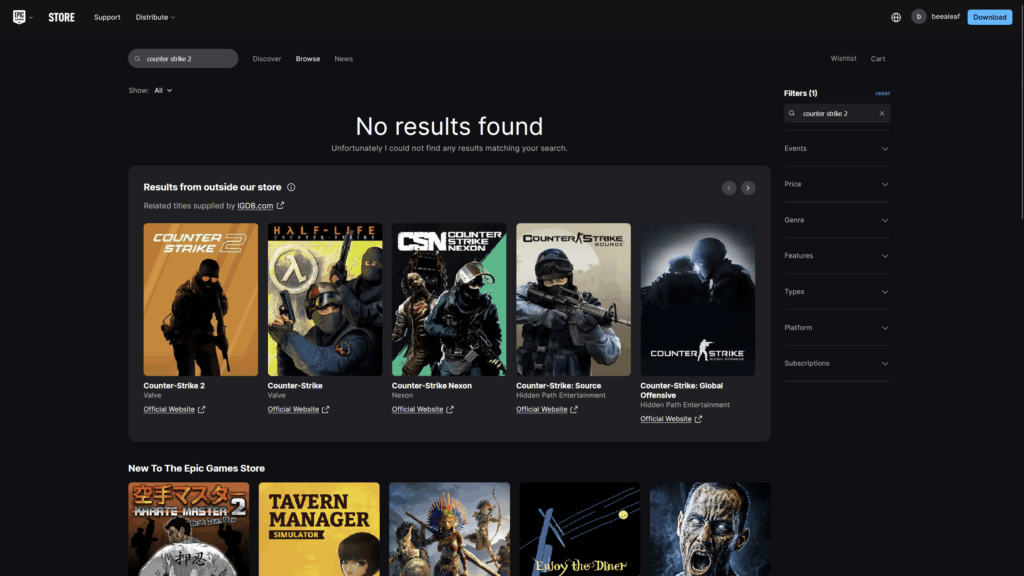Expand the Types filter

(x=837, y=292)
